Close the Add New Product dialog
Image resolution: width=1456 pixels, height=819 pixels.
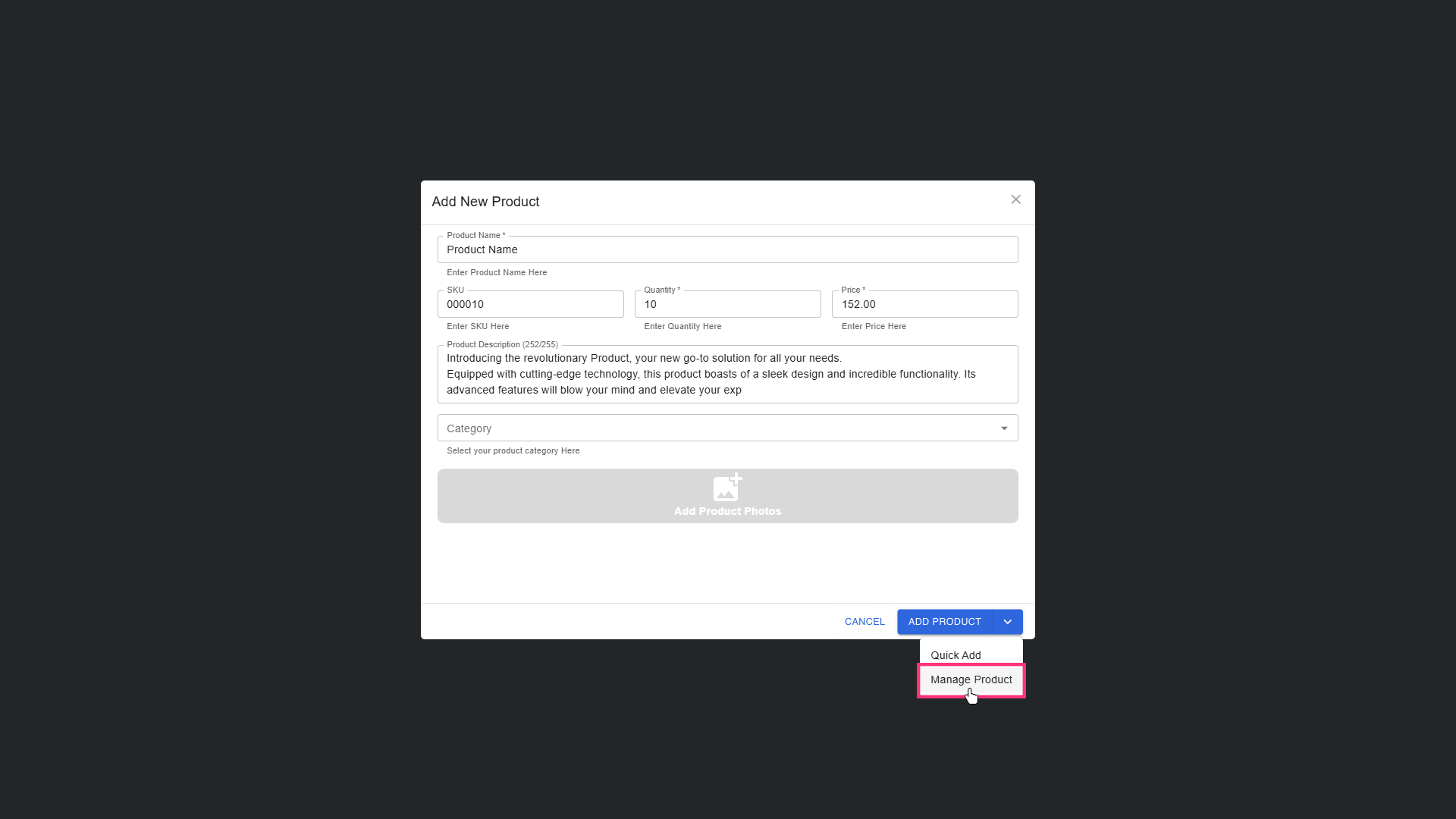tap(1015, 199)
